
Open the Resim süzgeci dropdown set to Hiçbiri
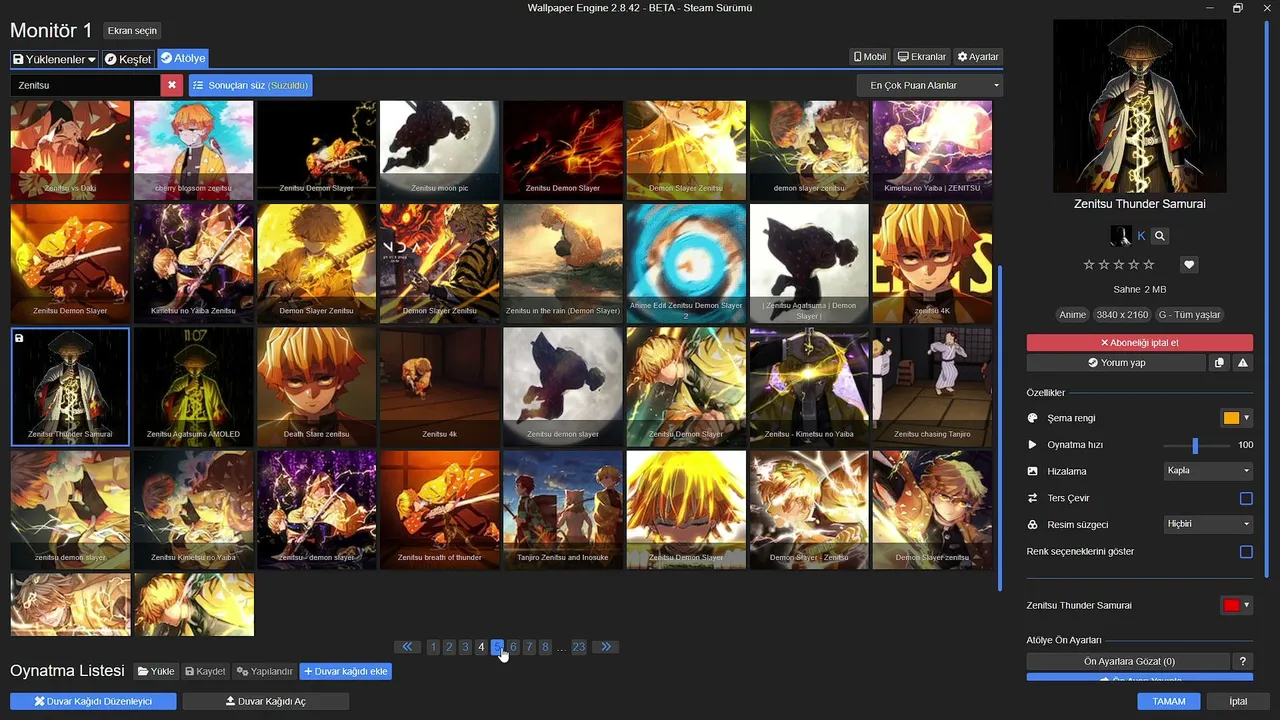click(x=1208, y=524)
